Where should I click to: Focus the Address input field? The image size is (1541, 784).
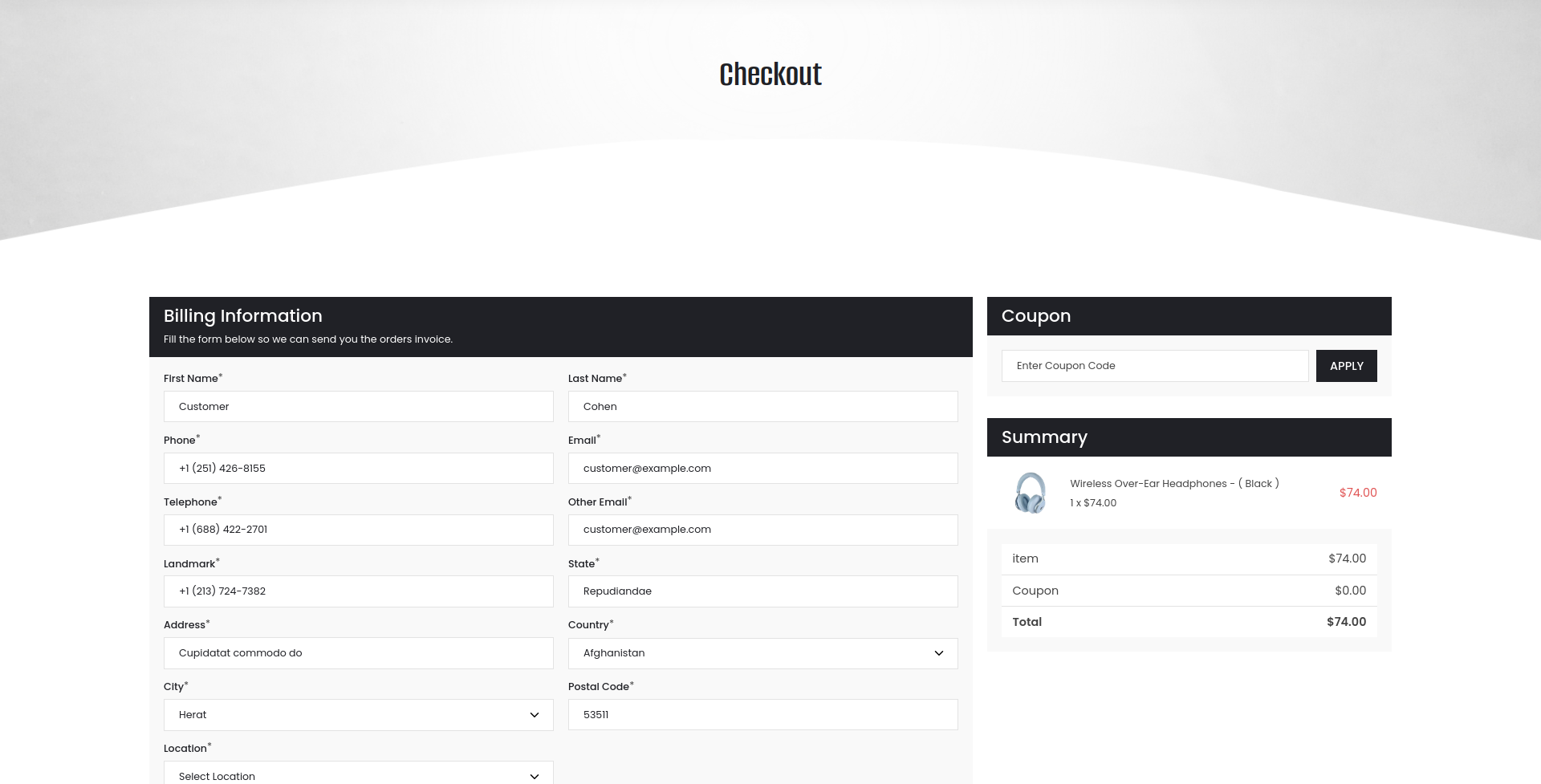click(x=358, y=653)
